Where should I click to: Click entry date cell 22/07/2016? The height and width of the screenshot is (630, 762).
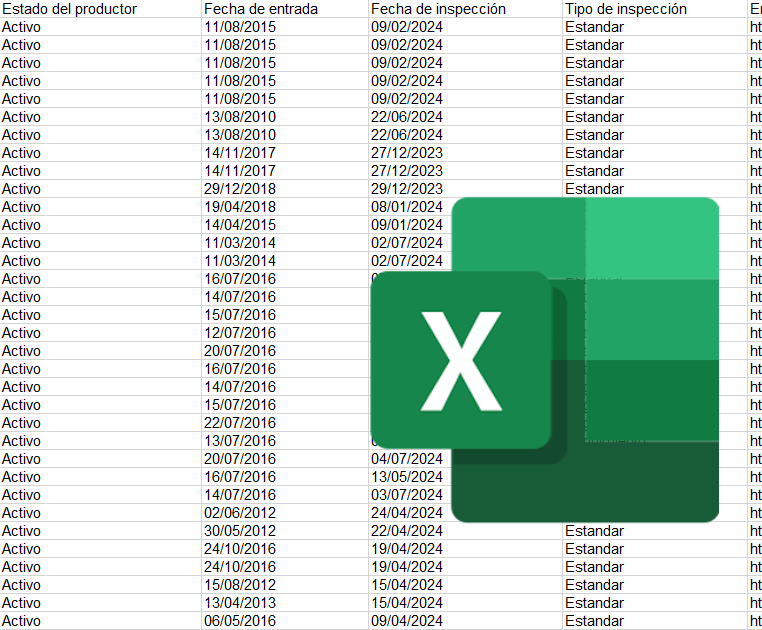coord(240,423)
